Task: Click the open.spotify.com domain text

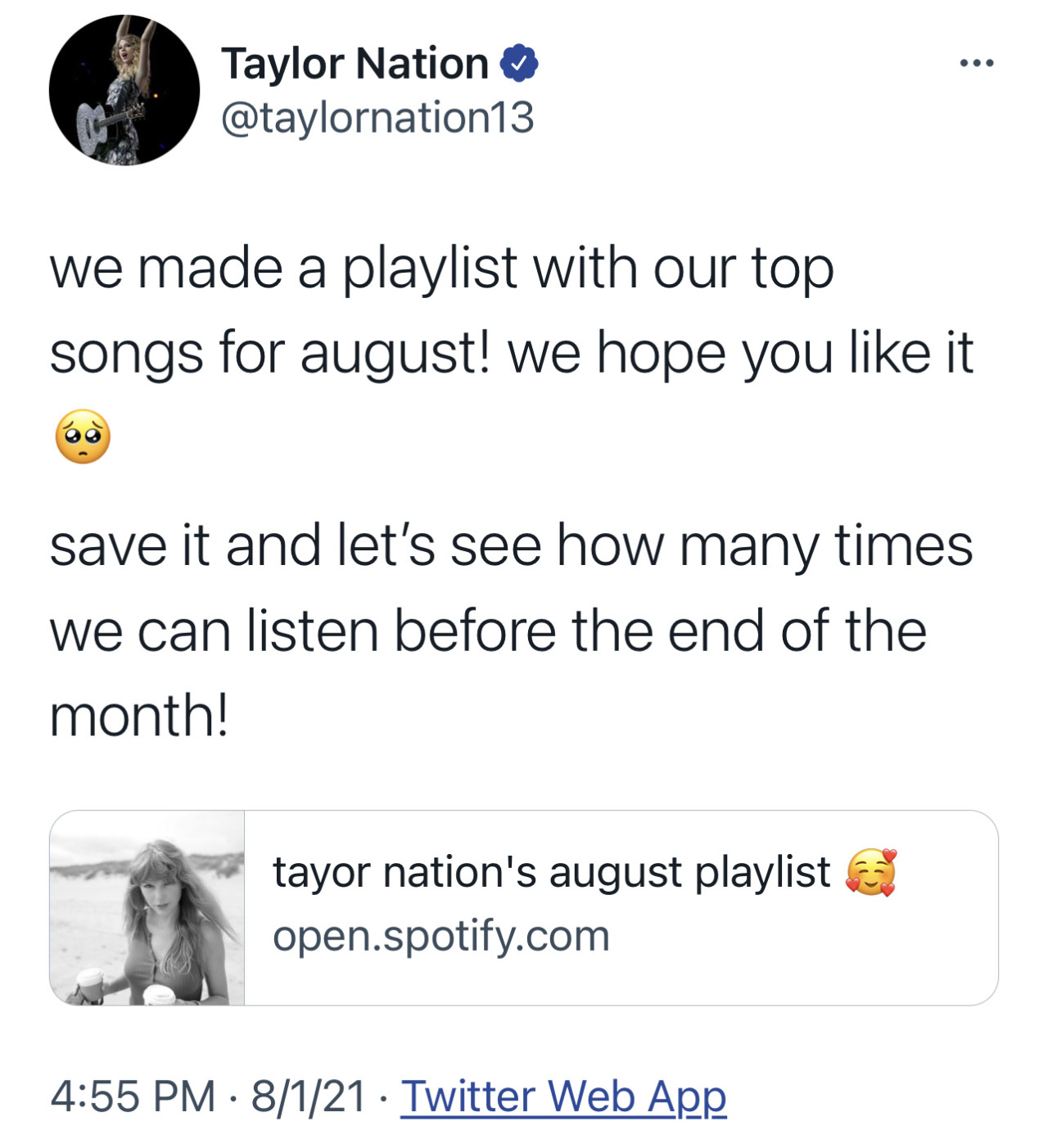Action: [x=441, y=936]
